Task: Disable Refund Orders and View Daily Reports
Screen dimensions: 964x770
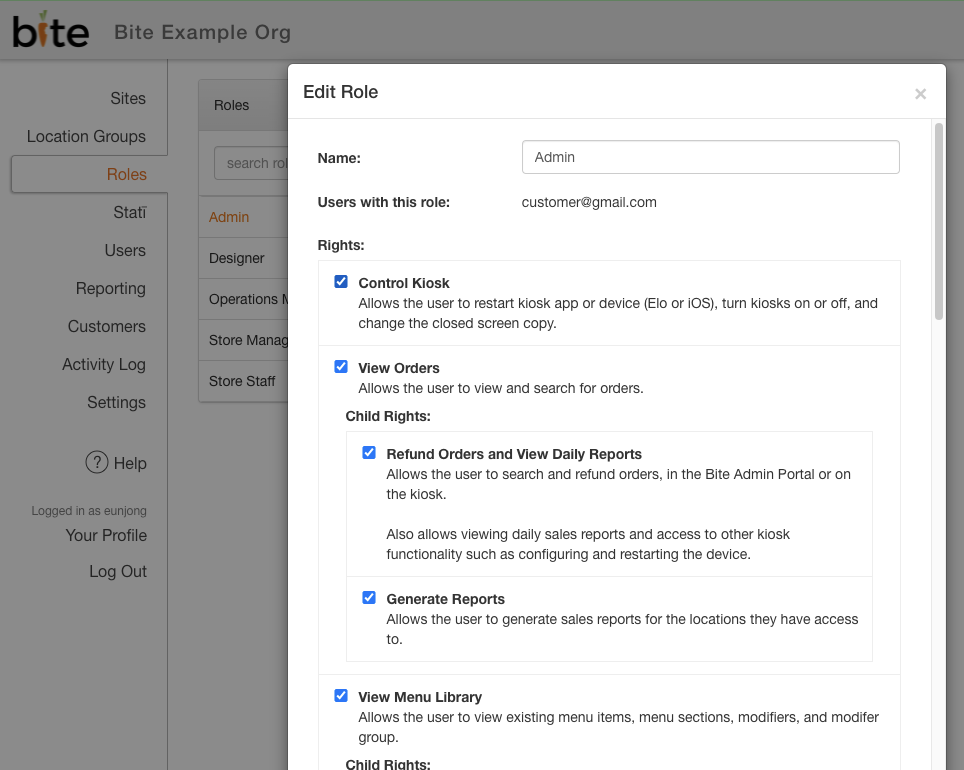Action: [x=369, y=452]
